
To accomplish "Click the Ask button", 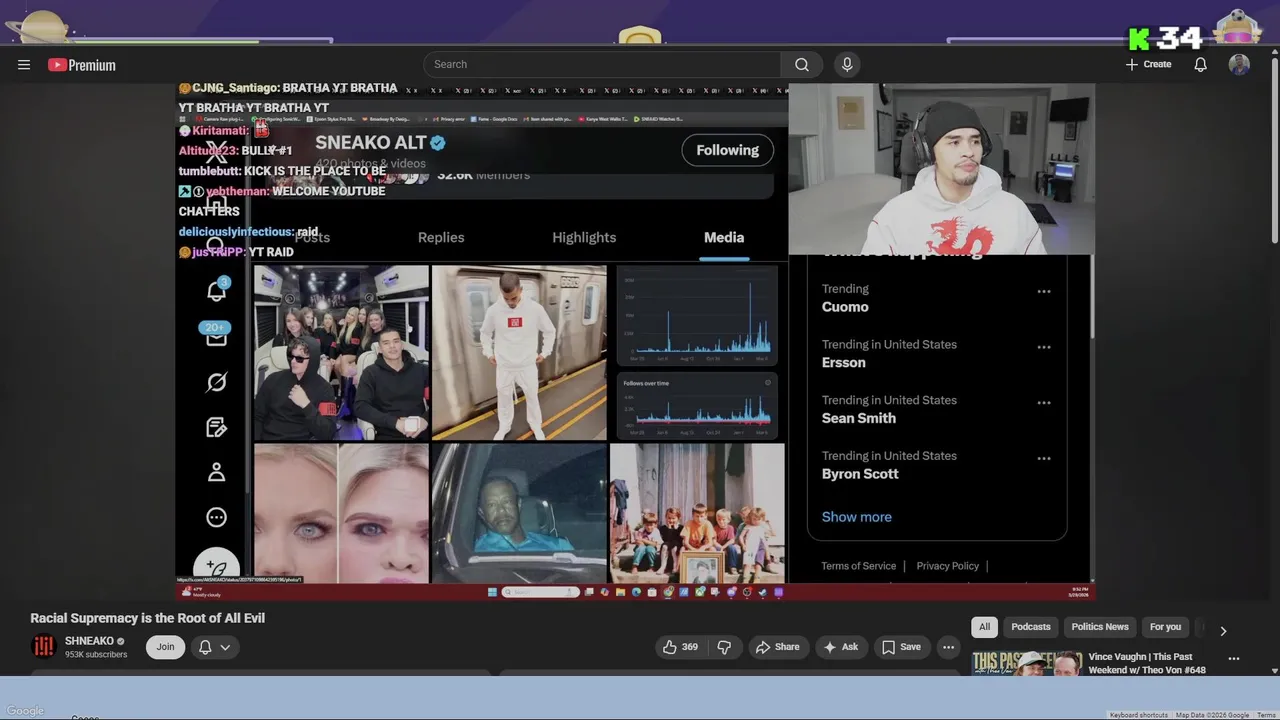I will (x=840, y=647).
